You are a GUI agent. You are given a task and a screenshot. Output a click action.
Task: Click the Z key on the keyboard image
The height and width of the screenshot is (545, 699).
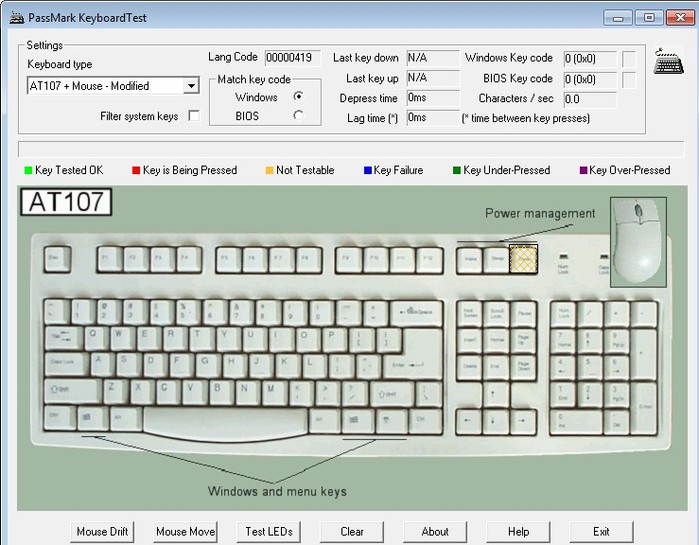click(x=115, y=391)
